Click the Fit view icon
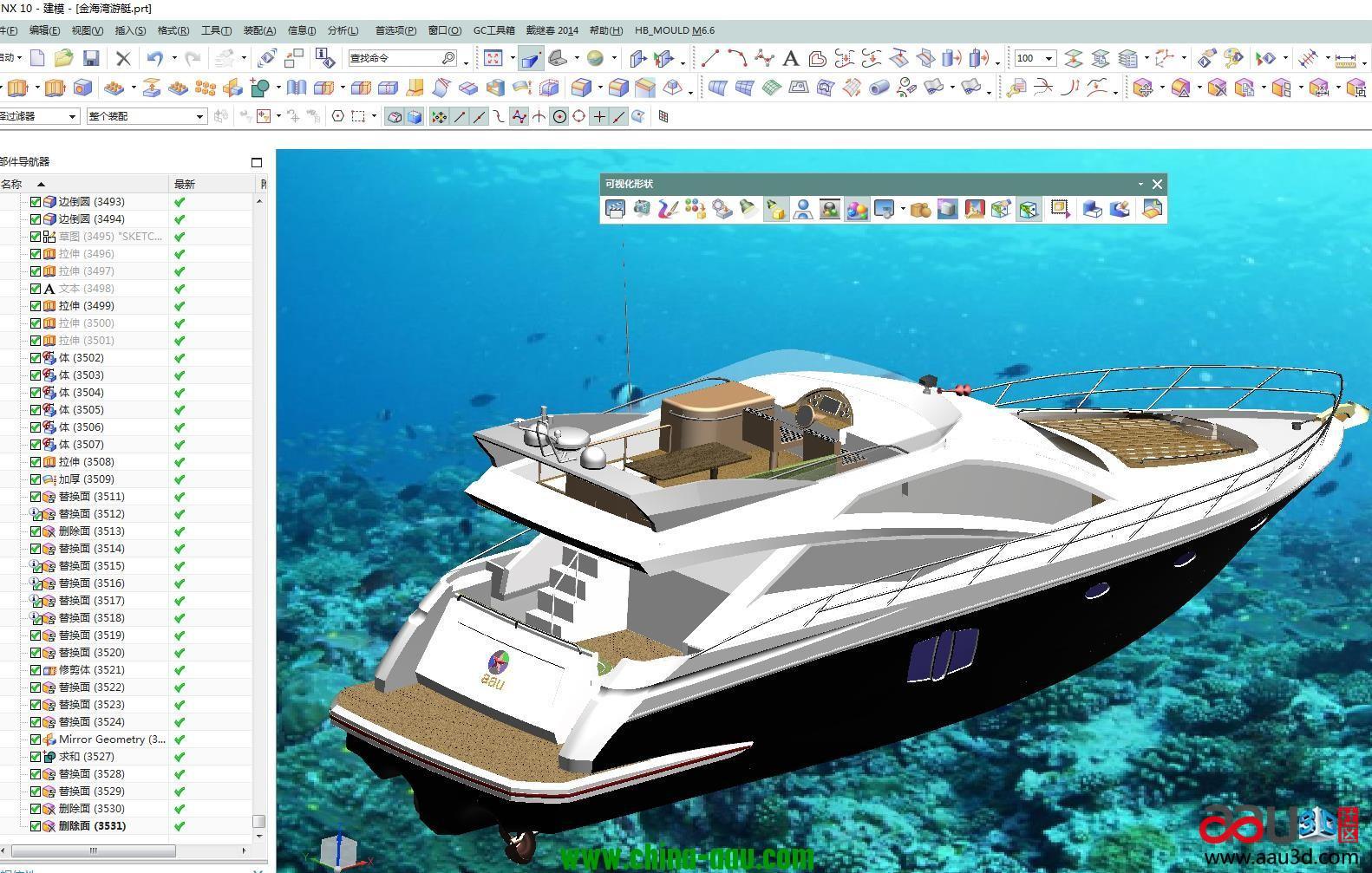Viewport: 1372px width, 873px height. [493, 58]
